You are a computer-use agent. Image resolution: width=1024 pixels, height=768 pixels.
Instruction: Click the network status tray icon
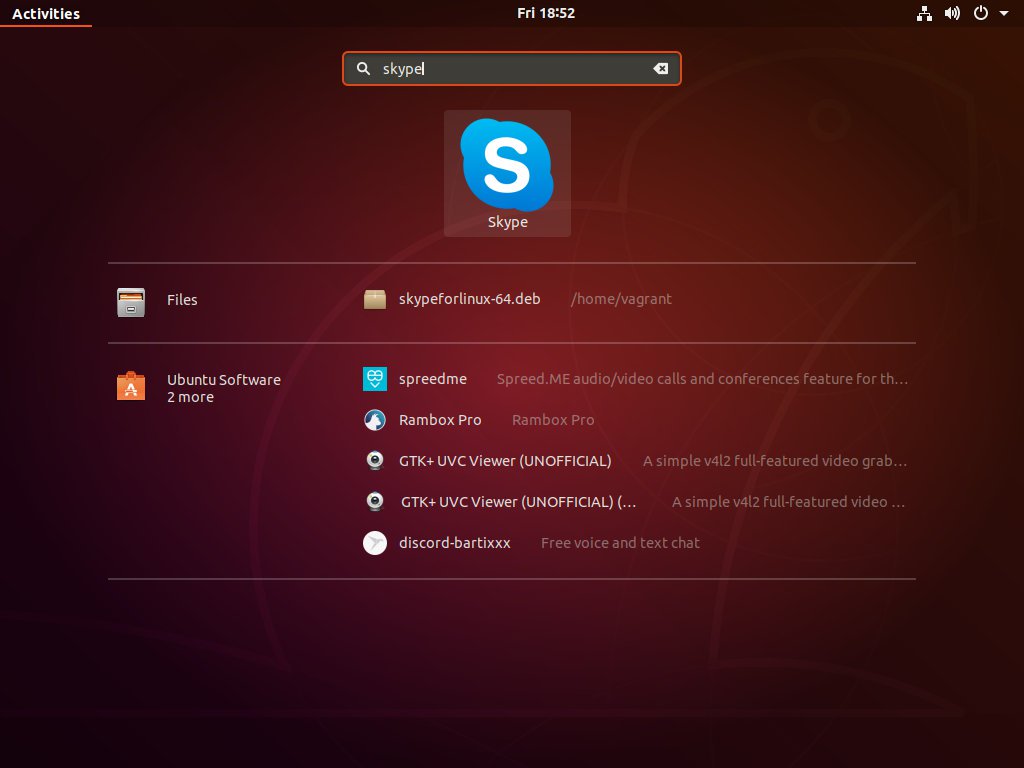924,13
